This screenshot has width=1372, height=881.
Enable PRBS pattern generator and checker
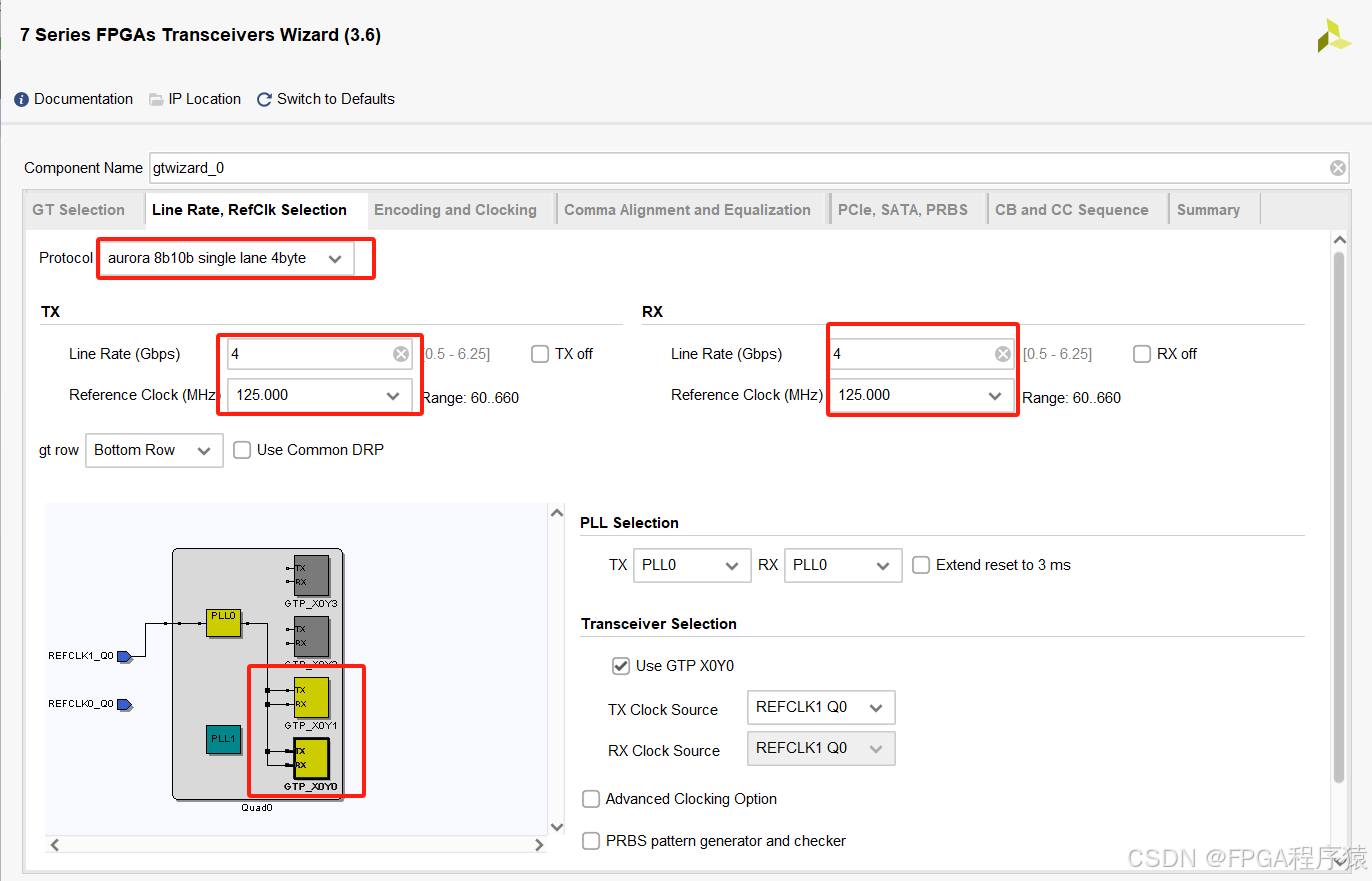point(591,841)
